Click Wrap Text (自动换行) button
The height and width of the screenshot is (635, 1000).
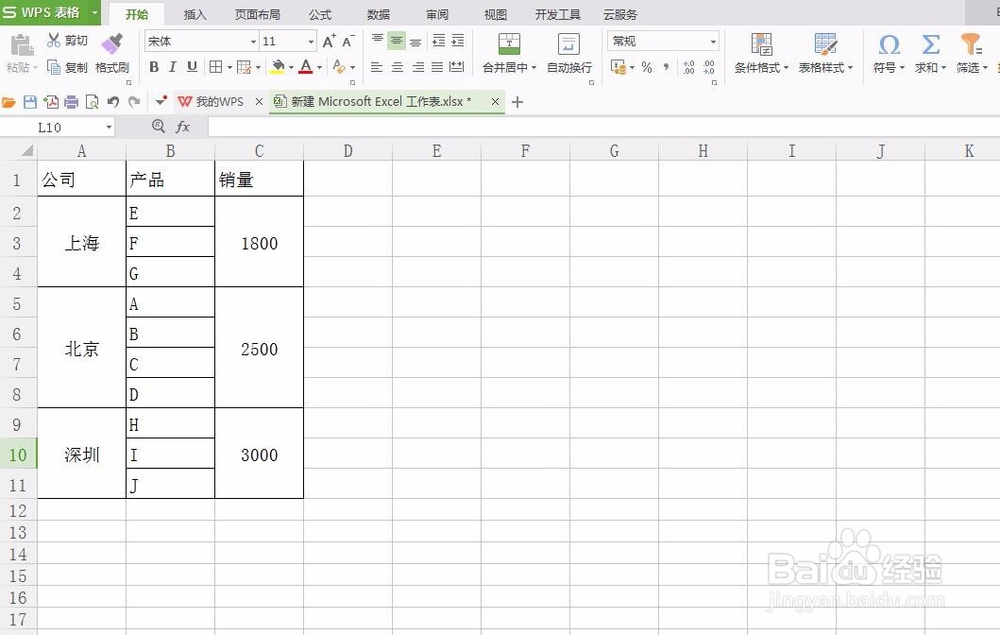569,54
